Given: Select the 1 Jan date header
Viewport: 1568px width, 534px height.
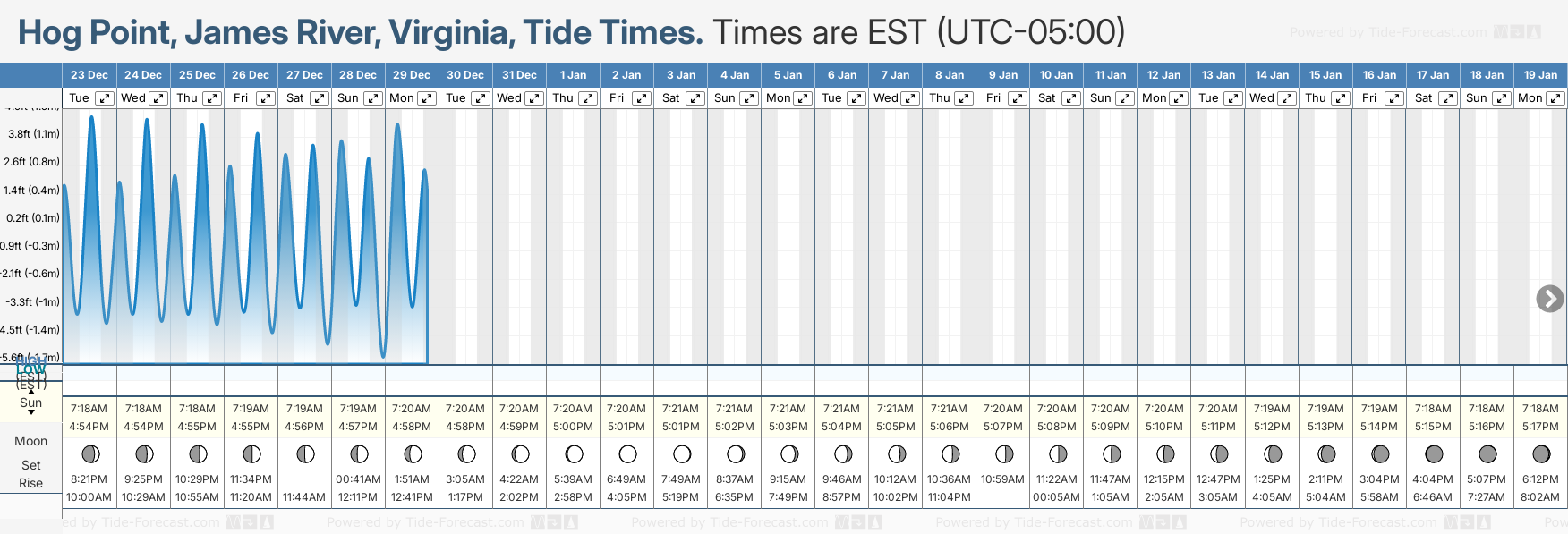Looking at the screenshot, I should point(573,75).
